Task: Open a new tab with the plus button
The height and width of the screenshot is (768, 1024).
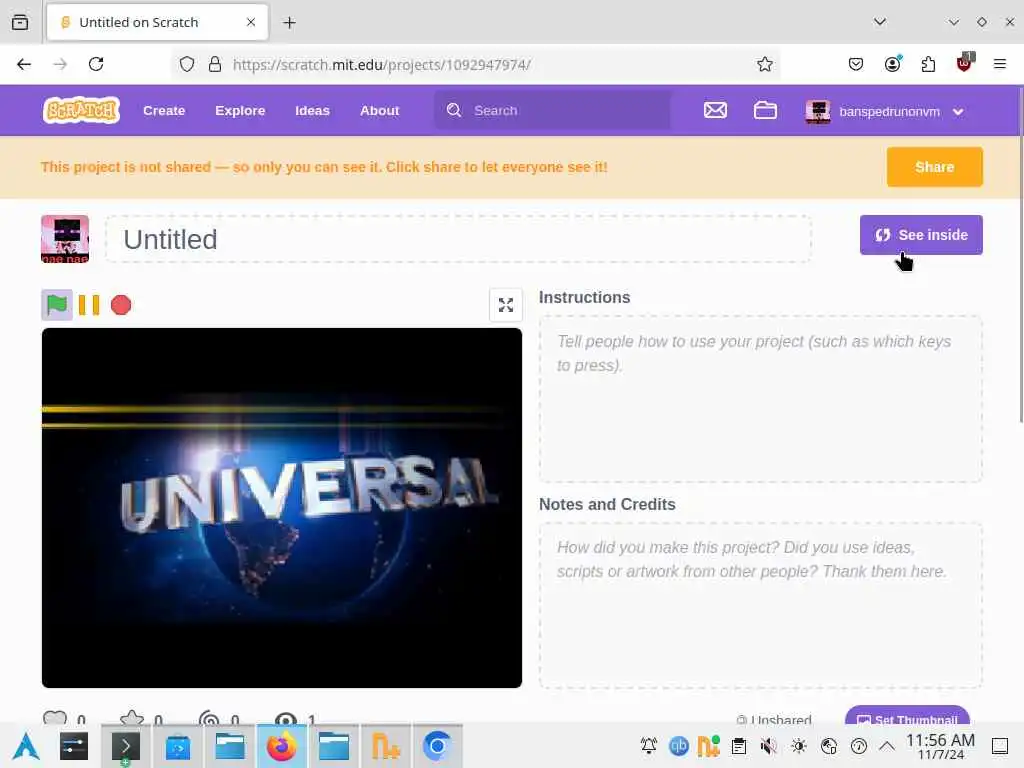Action: point(289,22)
